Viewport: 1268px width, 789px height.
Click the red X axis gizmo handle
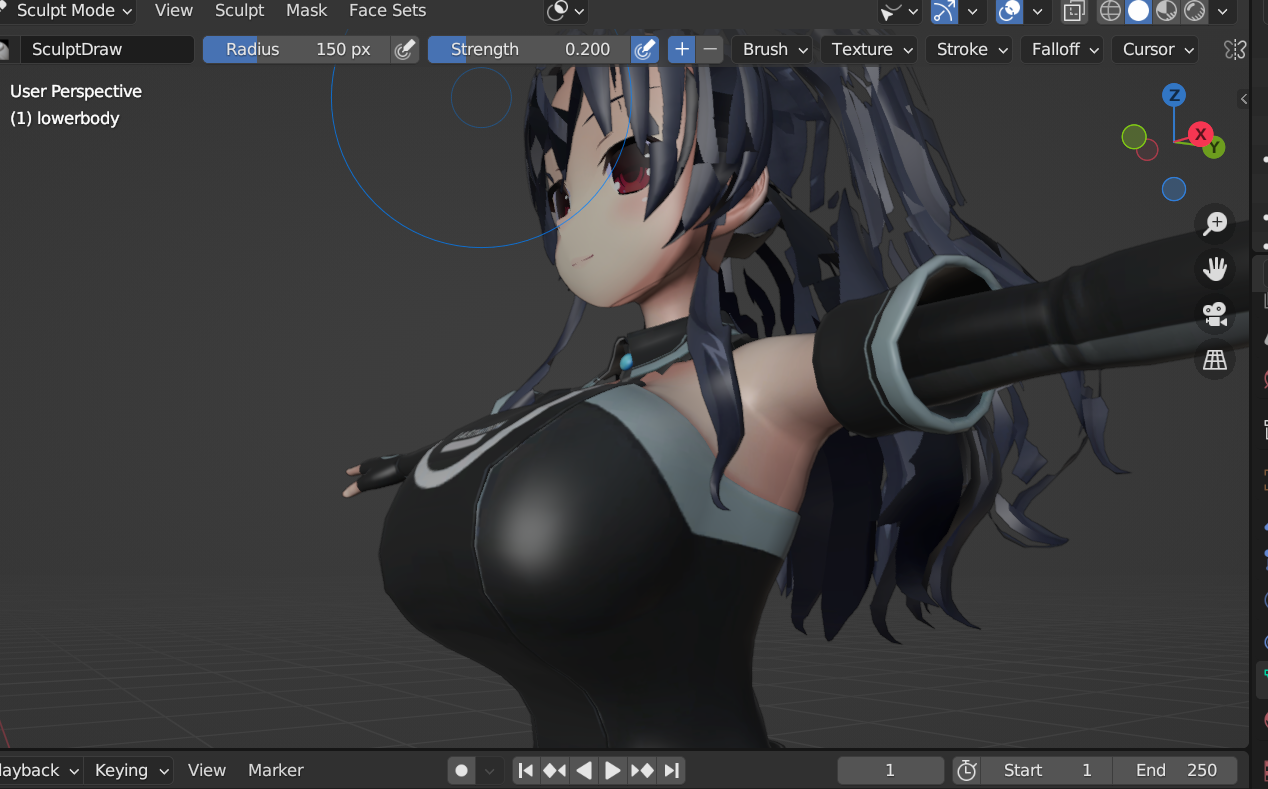(1200, 134)
